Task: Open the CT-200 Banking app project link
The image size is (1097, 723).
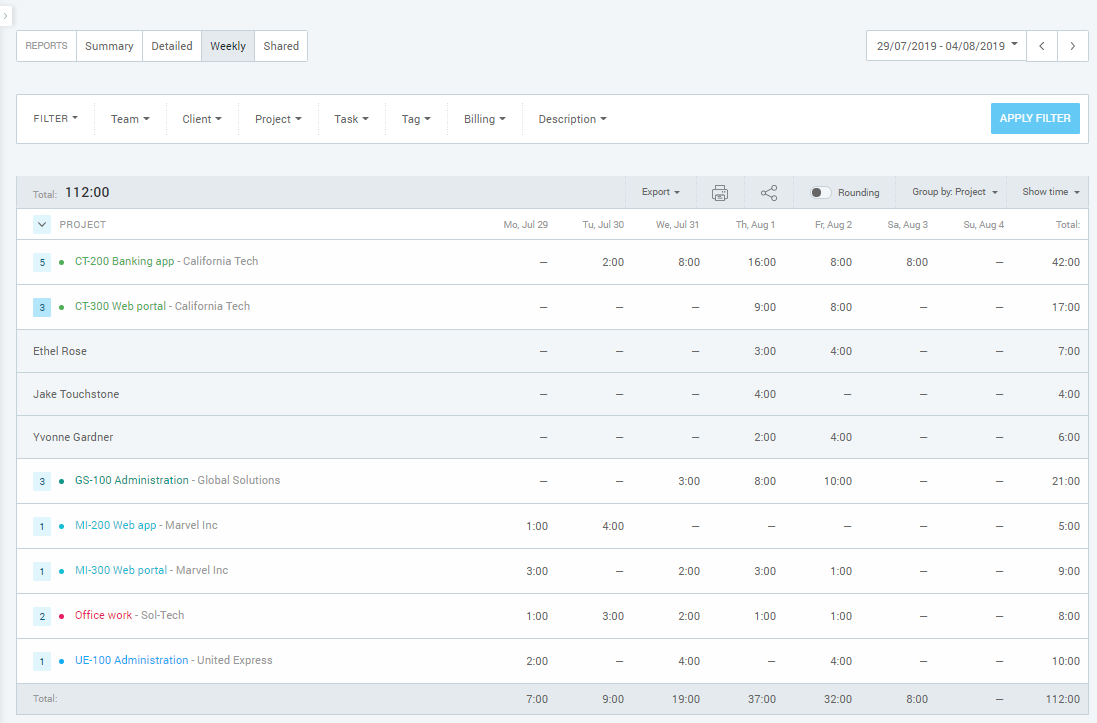Action: coord(125,261)
